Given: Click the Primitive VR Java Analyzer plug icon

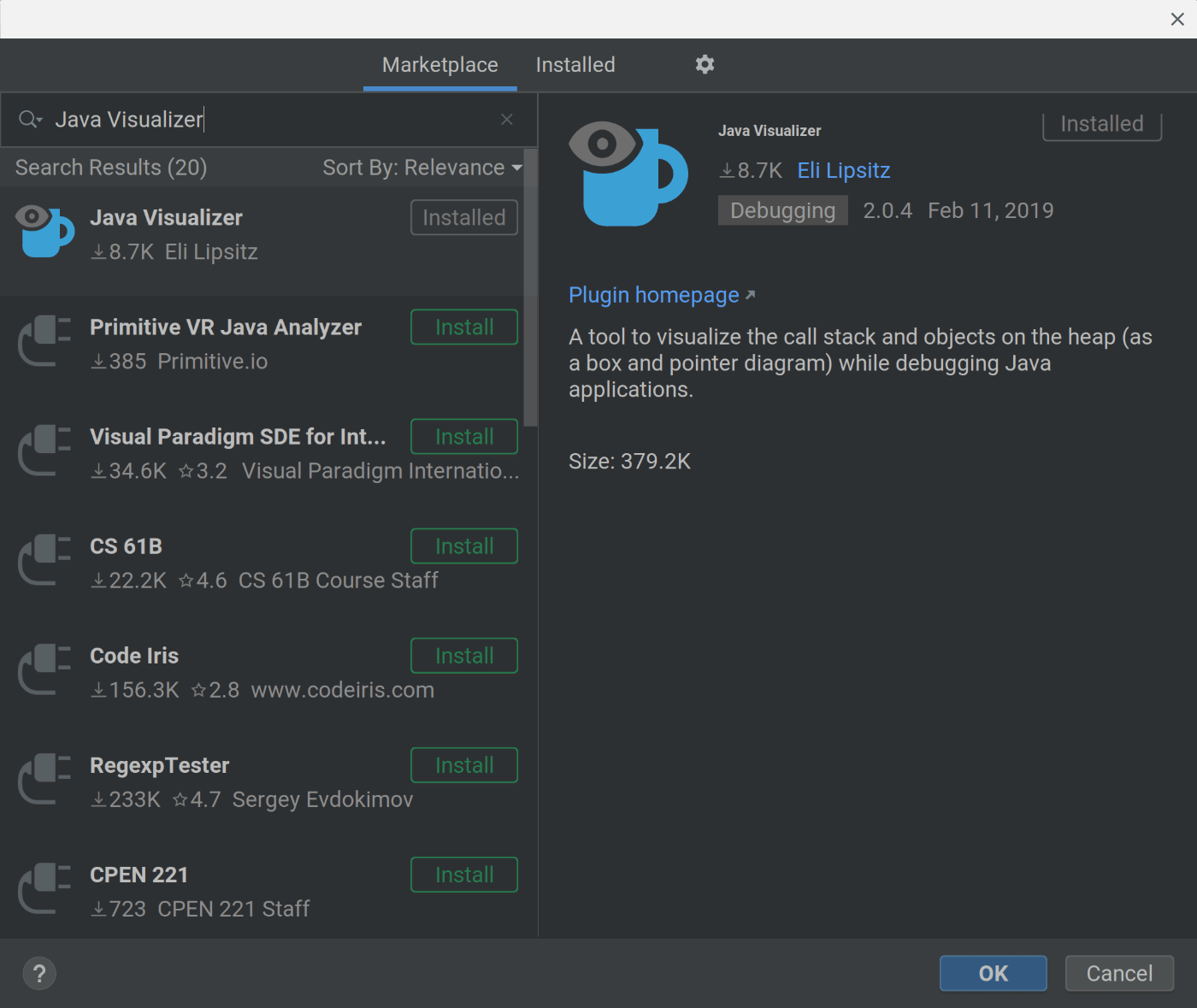Looking at the screenshot, I should (44, 340).
